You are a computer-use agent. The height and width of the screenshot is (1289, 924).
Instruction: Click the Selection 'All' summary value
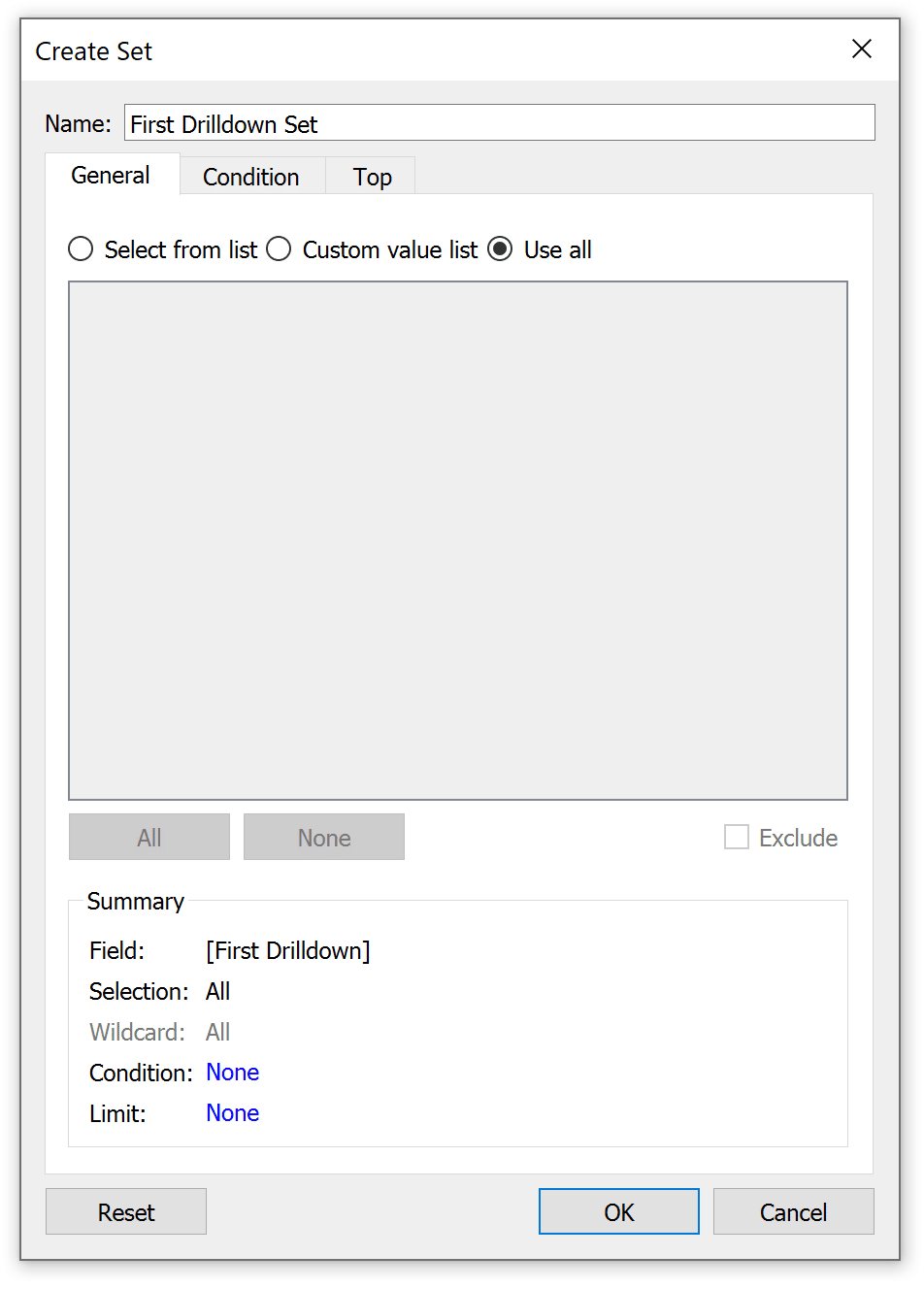click(218, 991)
